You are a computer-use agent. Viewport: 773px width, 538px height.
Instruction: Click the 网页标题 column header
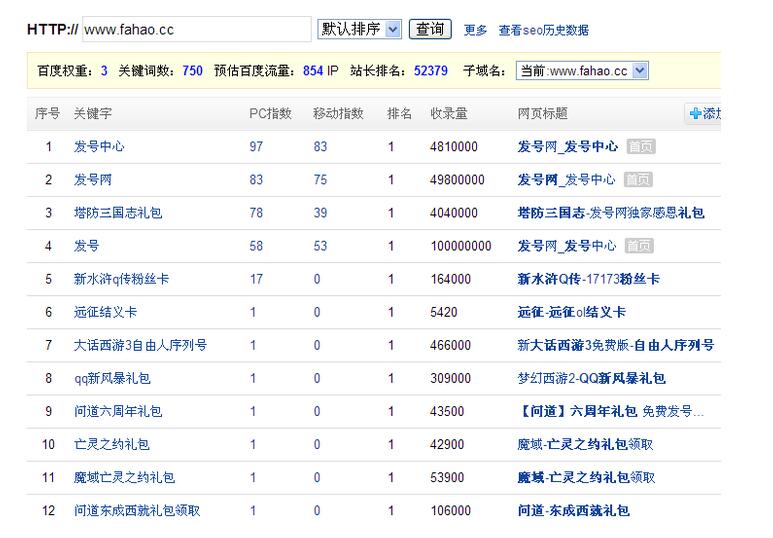[542, 113]
